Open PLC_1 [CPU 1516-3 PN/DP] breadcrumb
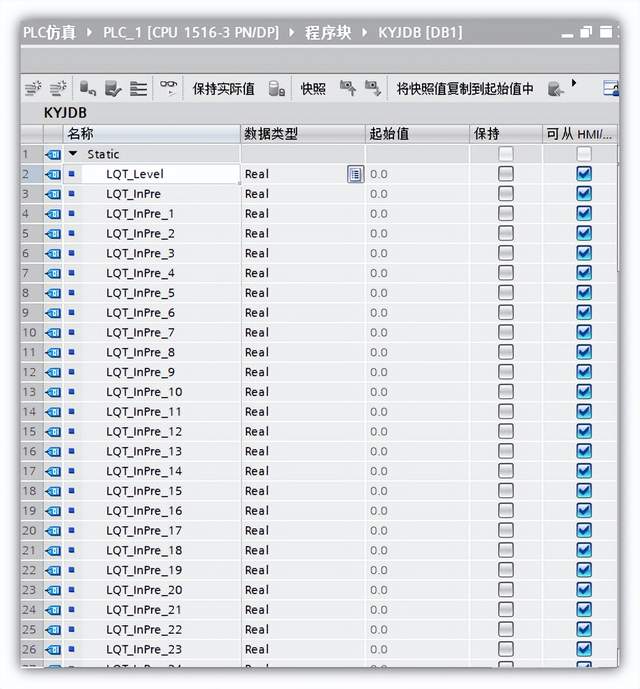Screen dimensions: 640x689 [191, 33]
